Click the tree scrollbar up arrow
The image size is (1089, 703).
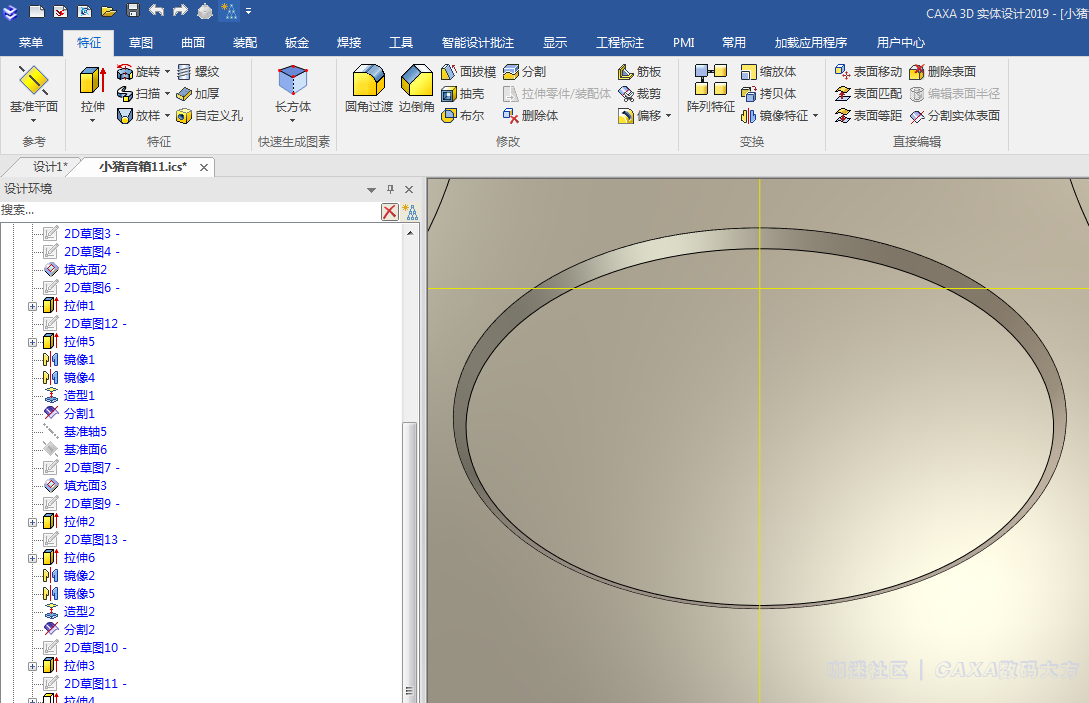[410, 233]
